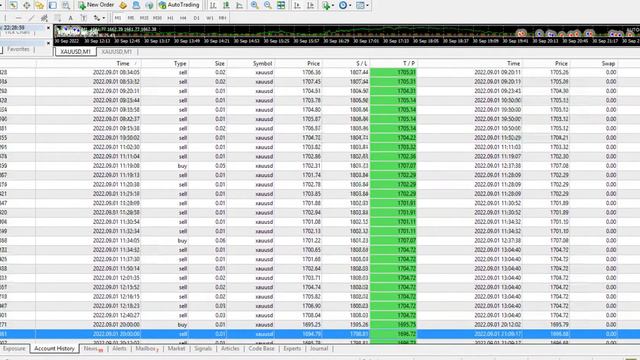Switch chart to bar chart icon
The image size is (640, 360).
coord(213,5)
